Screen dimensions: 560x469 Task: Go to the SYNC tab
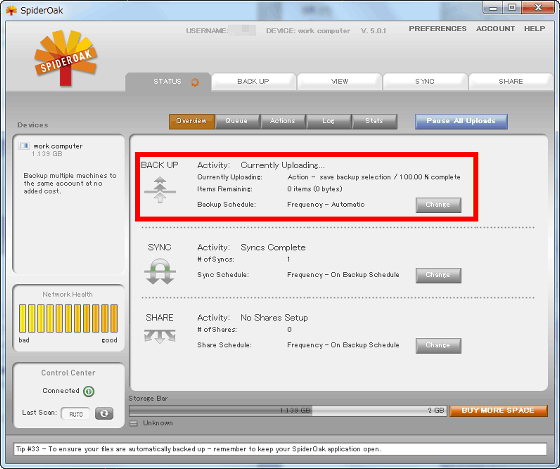425,82
